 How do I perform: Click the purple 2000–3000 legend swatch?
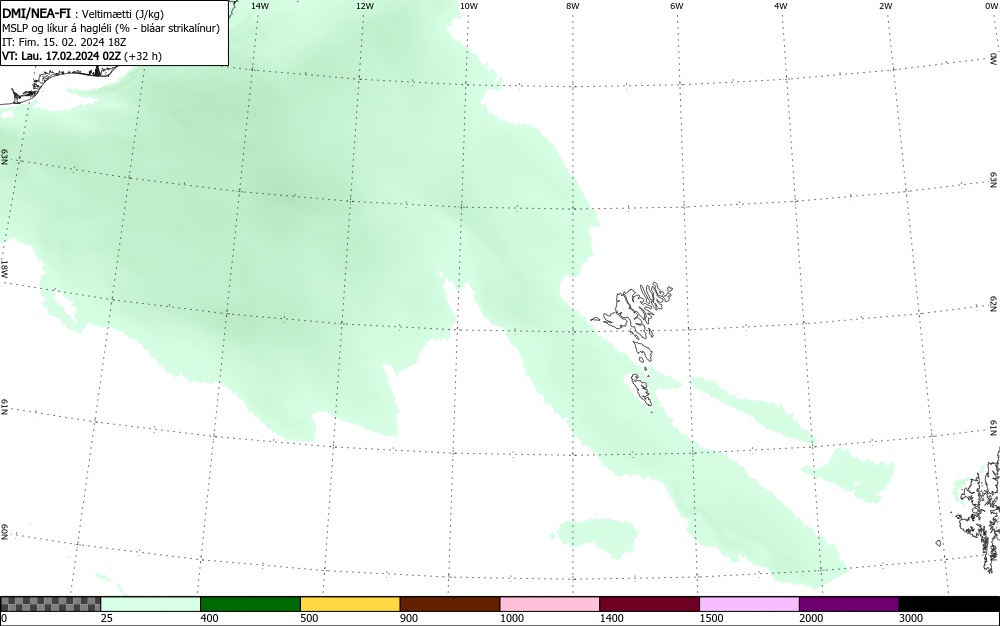click(849, 604)
